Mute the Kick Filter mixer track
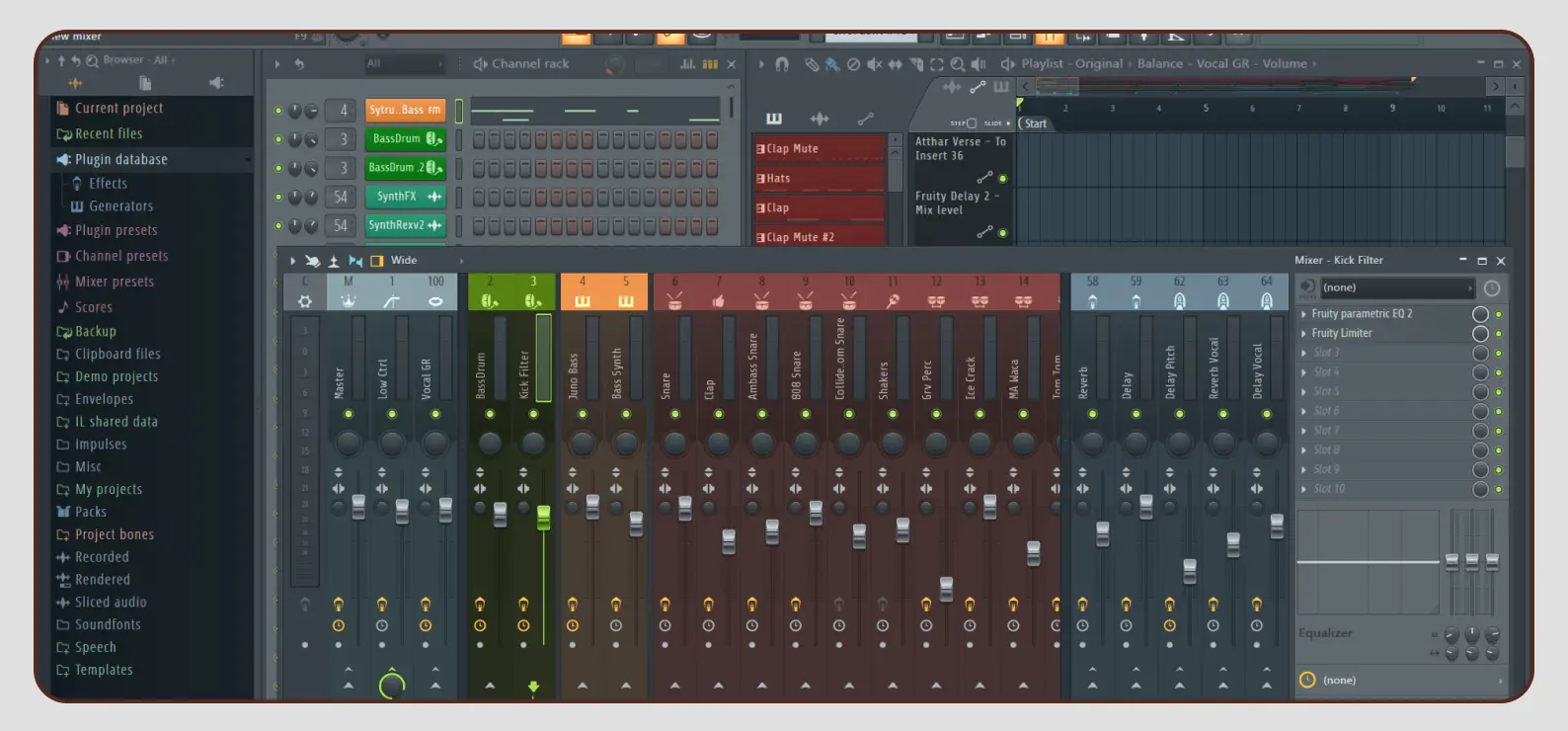The image size is (1568, 731). (533, 414)
